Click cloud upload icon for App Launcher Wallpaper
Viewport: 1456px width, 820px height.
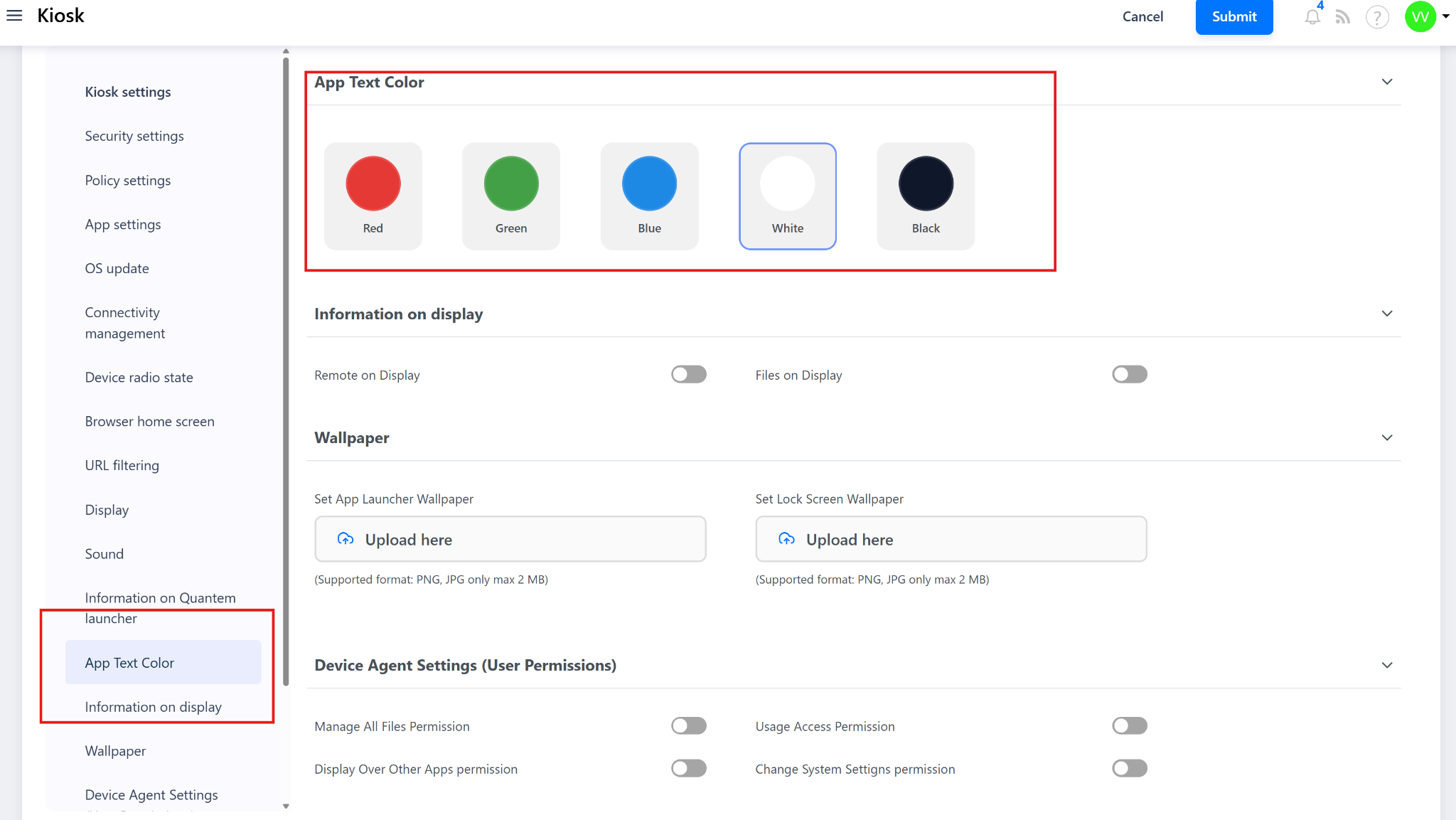pyautogui.click(x=346, y=539)
